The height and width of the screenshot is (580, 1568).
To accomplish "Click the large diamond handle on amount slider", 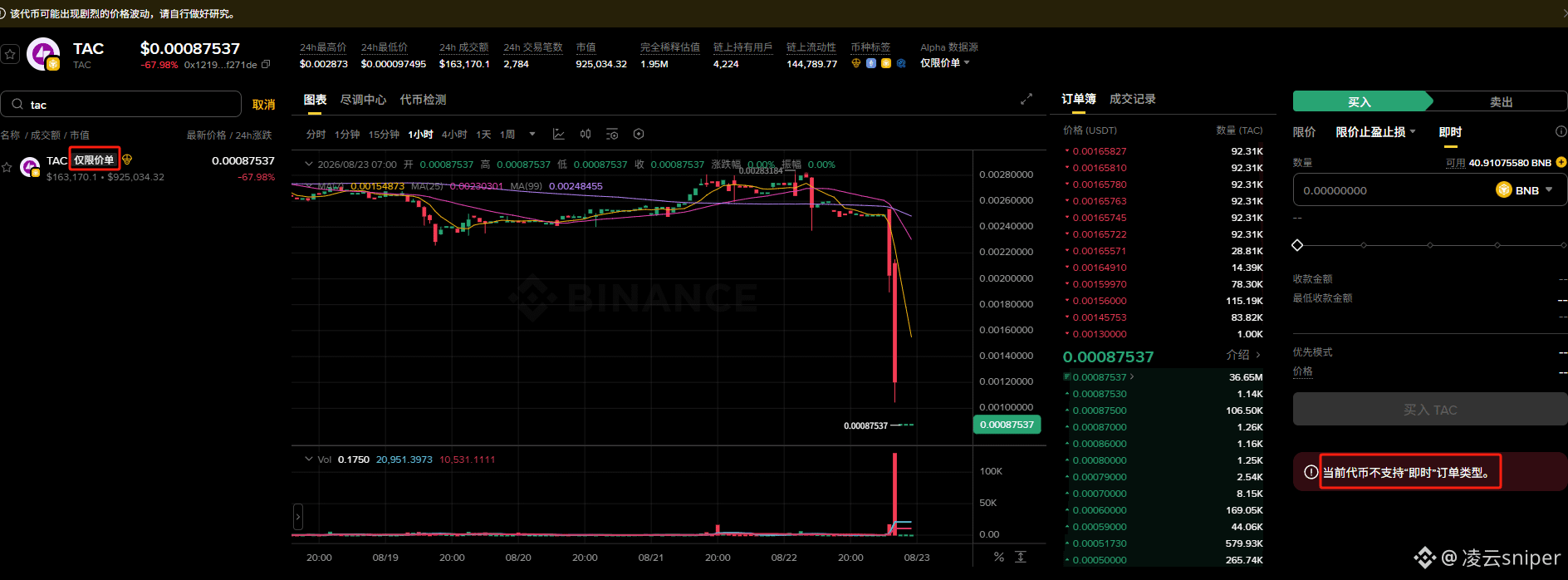I will point(1297,245).
